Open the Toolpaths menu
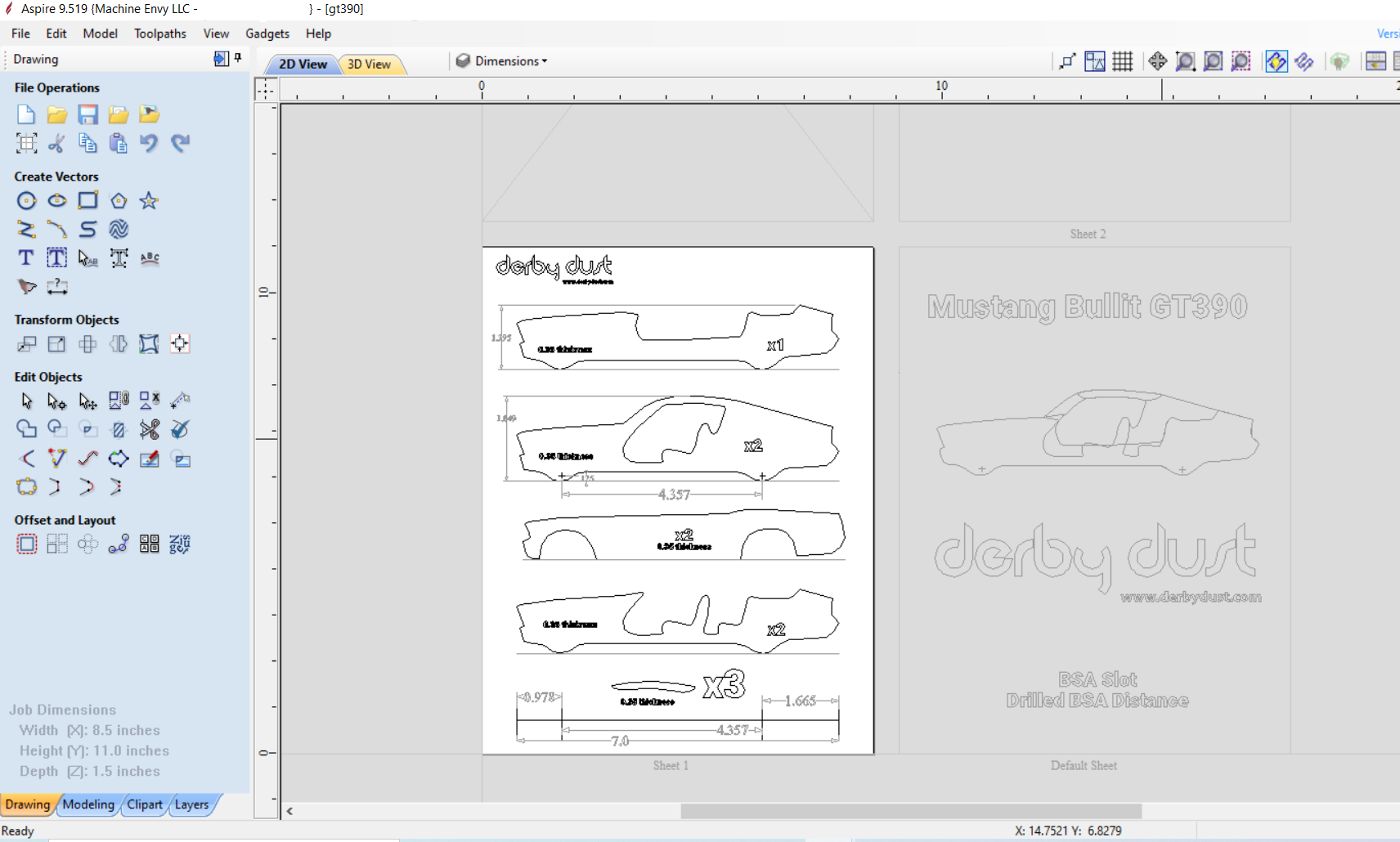 [159, 34]
